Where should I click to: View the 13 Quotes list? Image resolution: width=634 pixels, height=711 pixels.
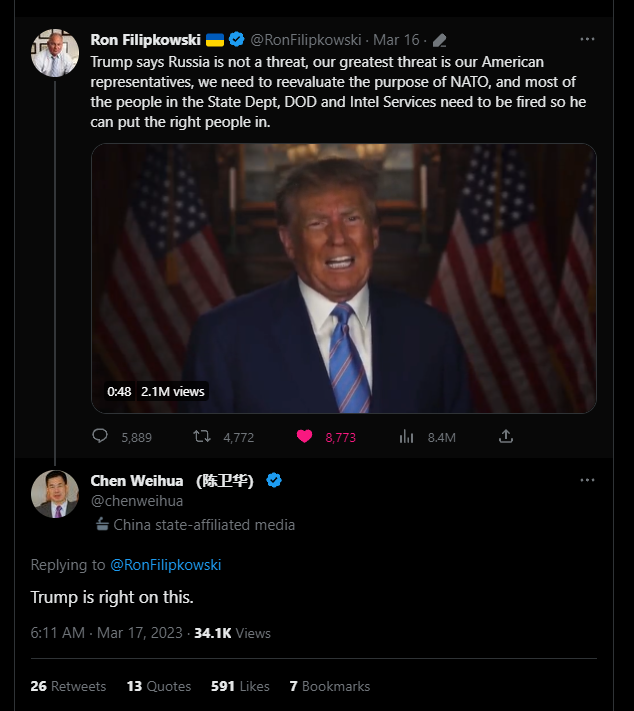159,686
